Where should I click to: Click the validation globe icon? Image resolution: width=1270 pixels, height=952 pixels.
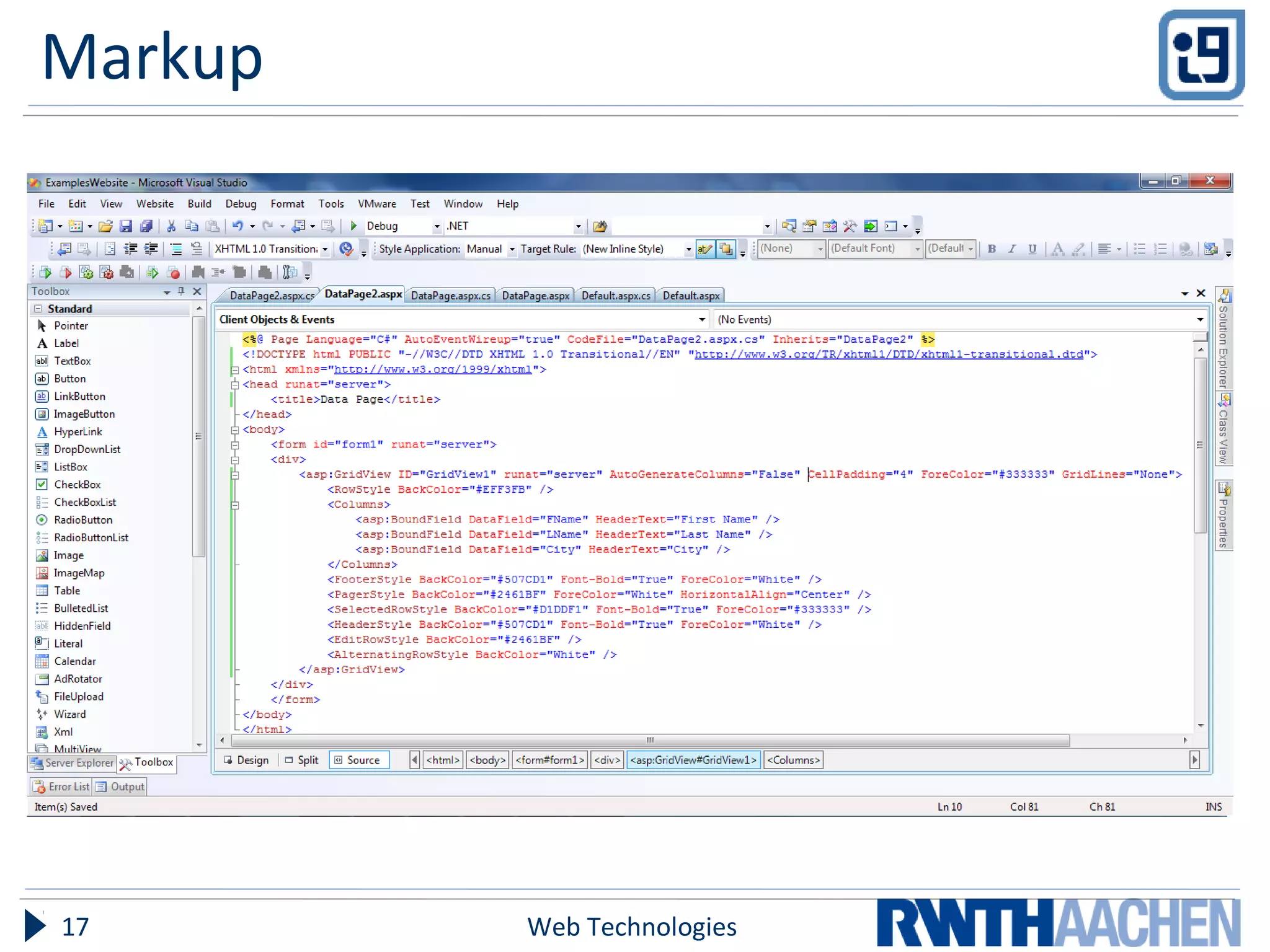(x=347, y=249)
